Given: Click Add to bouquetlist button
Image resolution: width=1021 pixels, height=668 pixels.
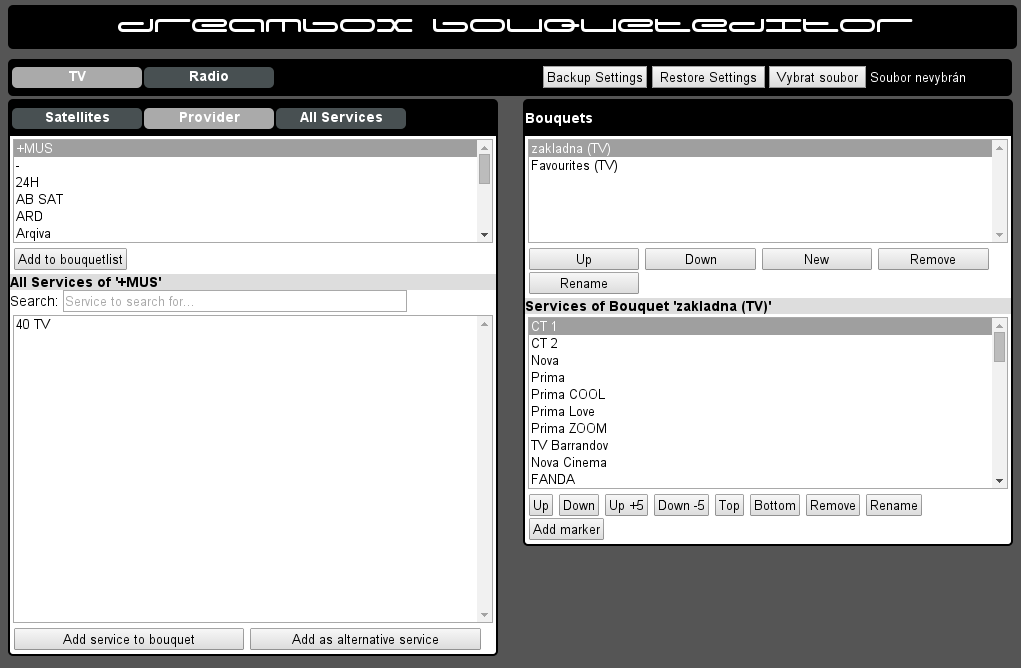Looking at the screenshot, I should pos(70,259).
